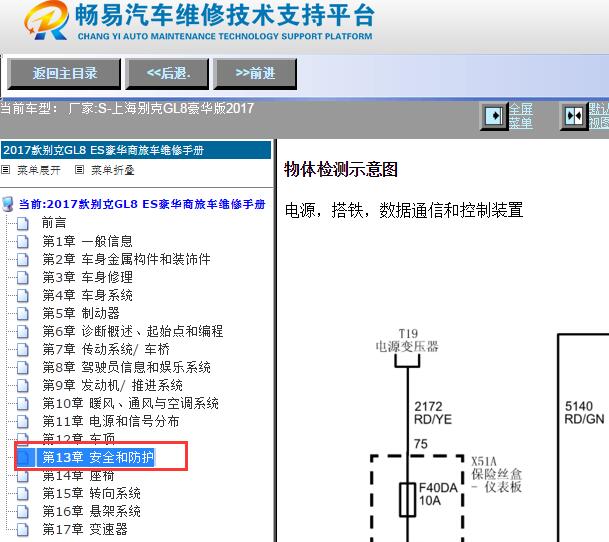Image resolution: width=609 pixels, height=542 pixels.
Task: Click the page icon next to 第8章
Action: click(23, 368)
